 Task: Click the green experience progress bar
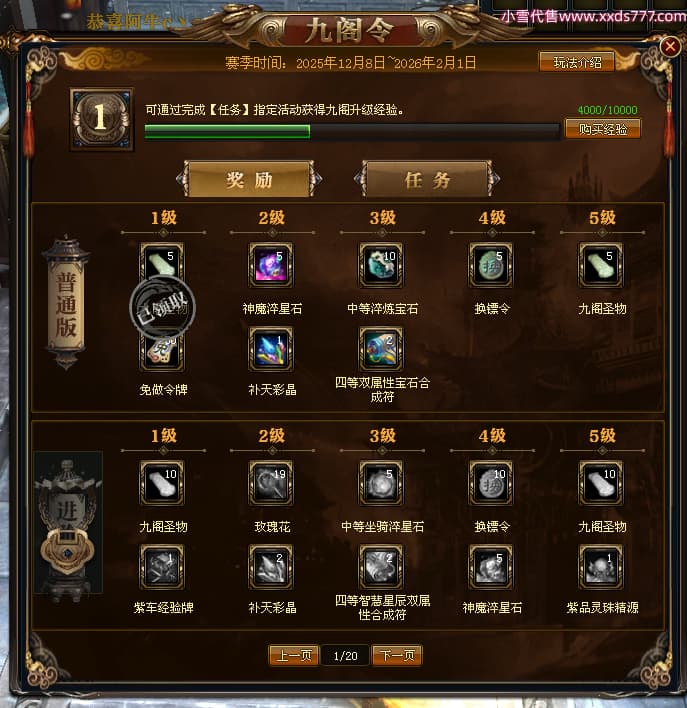(352, 131)
